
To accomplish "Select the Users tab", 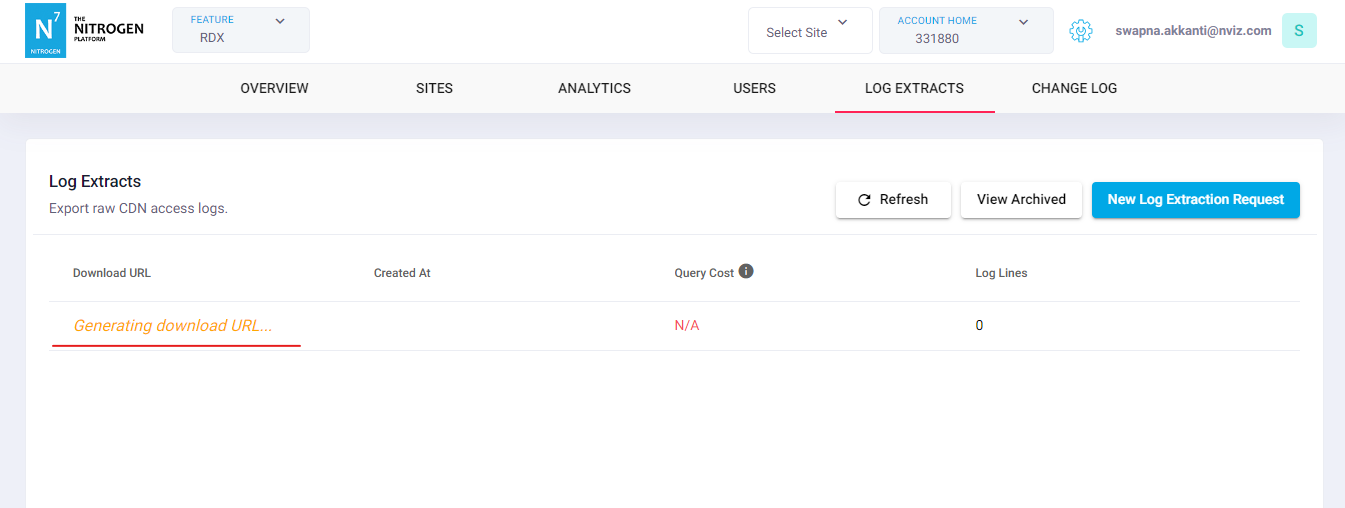I will pyautogui.click(x=754, y=88).
